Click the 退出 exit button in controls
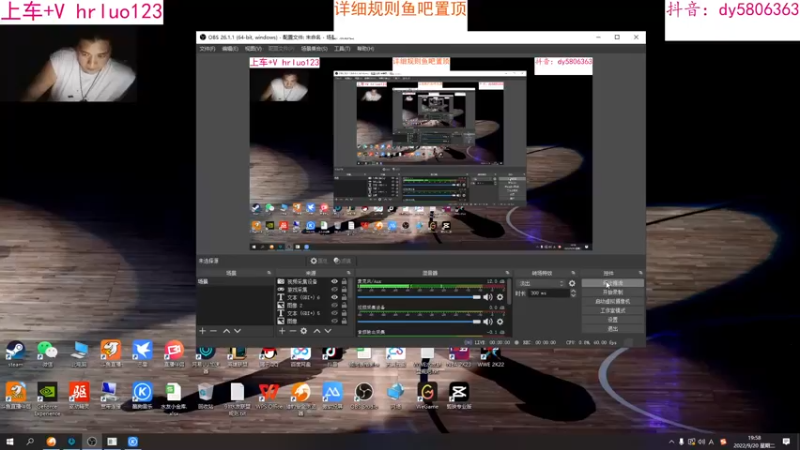The width and height of the screenshot is (800, 450). (613, 329)
